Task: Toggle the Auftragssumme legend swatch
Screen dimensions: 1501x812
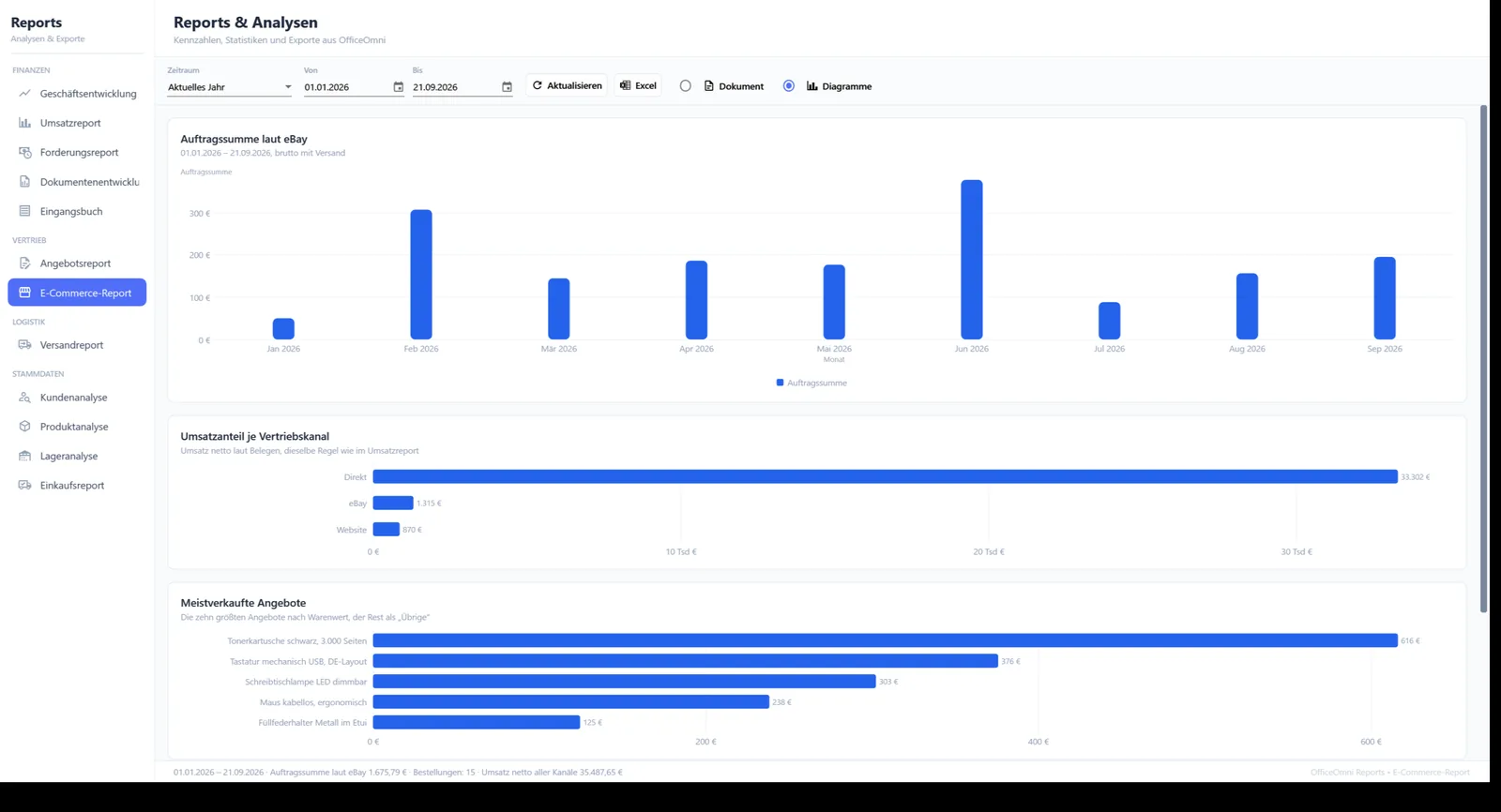Action: (781, 383)
